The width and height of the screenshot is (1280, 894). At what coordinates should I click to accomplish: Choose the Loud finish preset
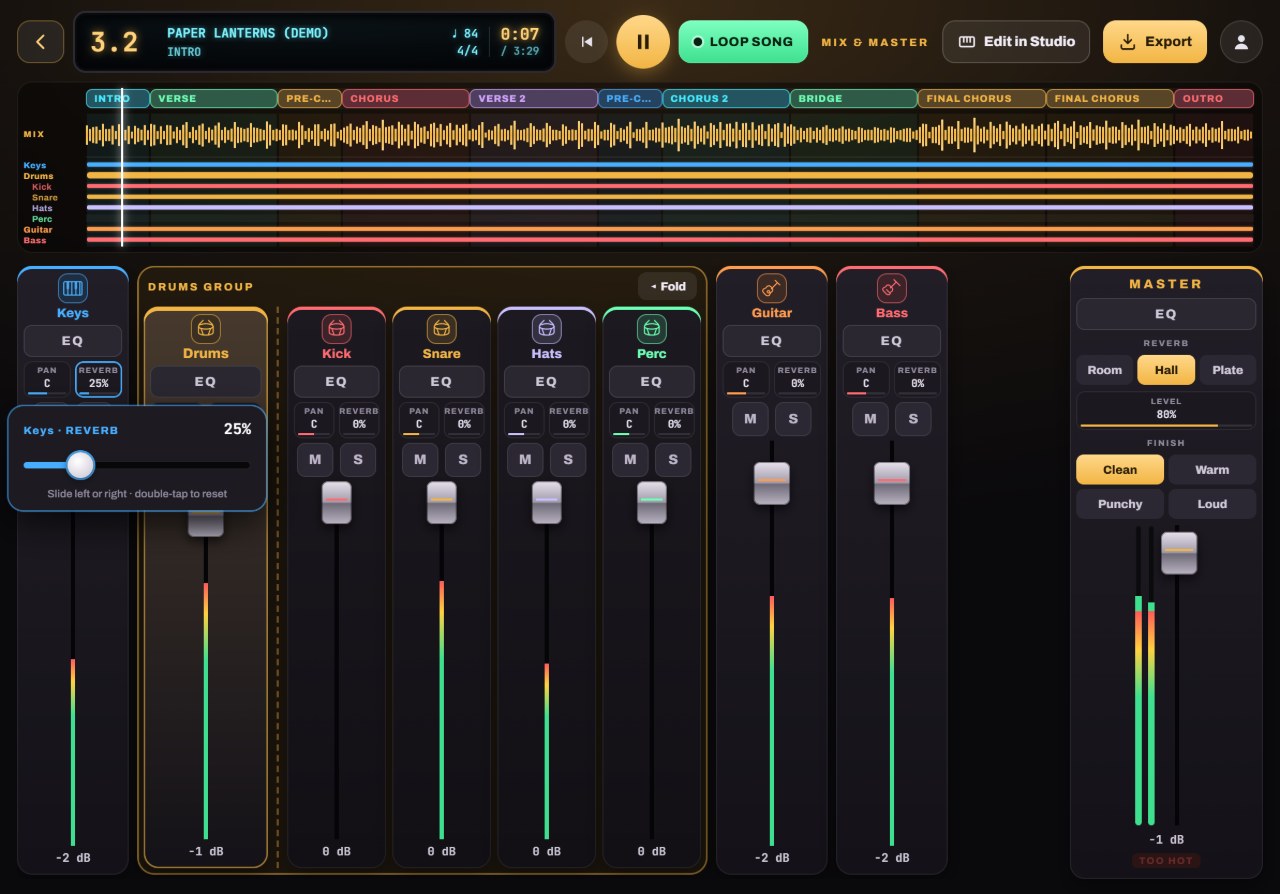pos(1212,504)
